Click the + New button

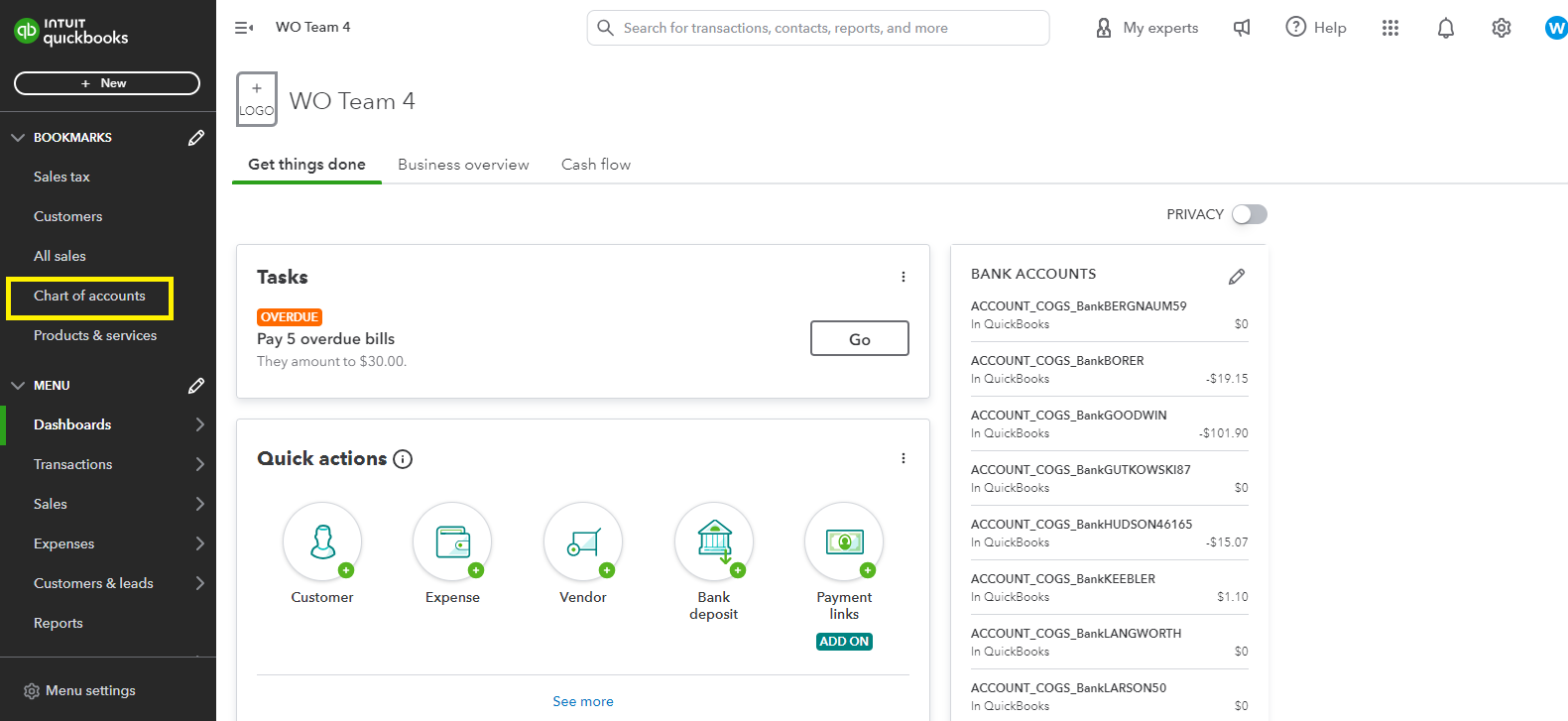[107, 83]
